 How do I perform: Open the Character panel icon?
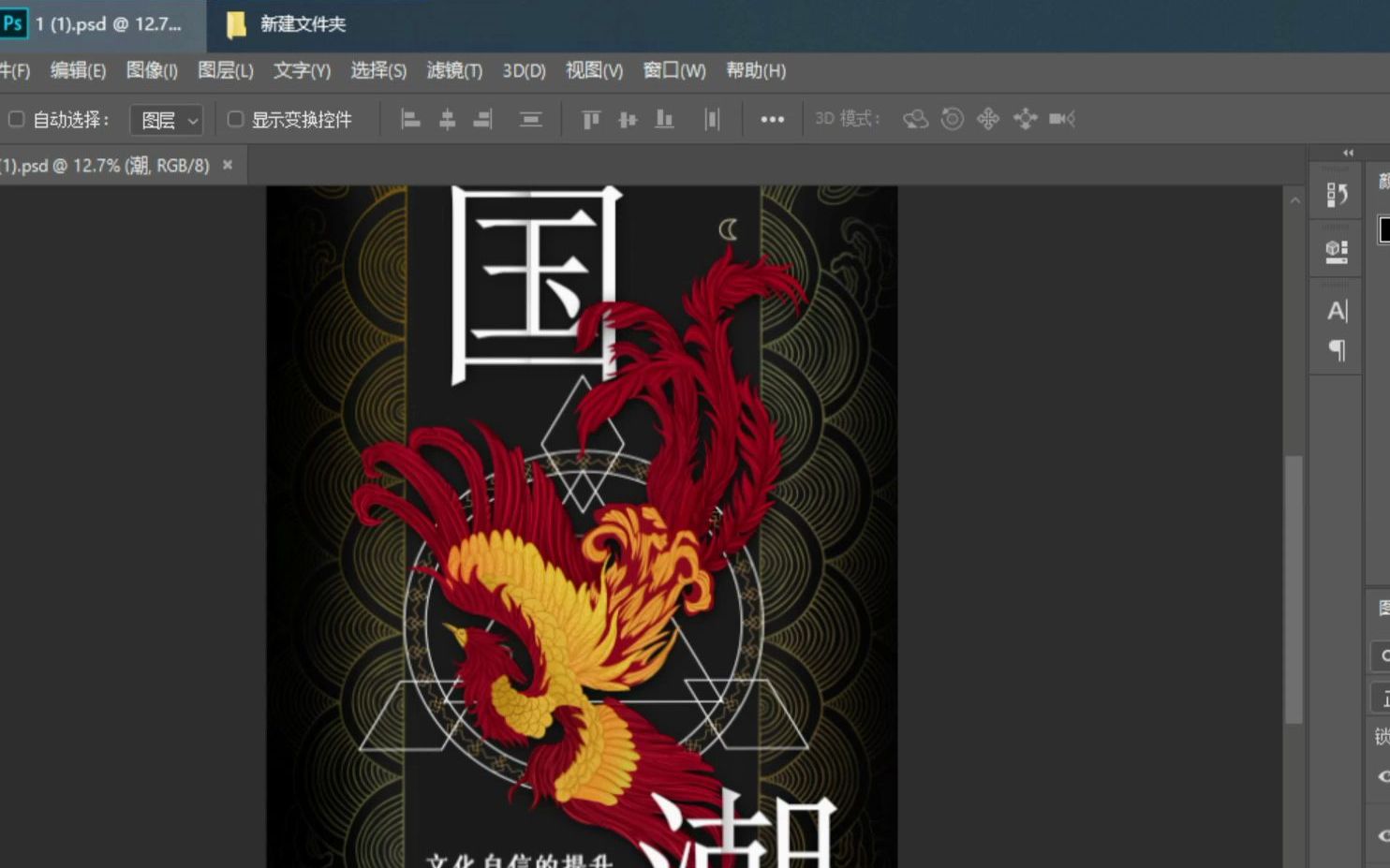[1337, 311]
